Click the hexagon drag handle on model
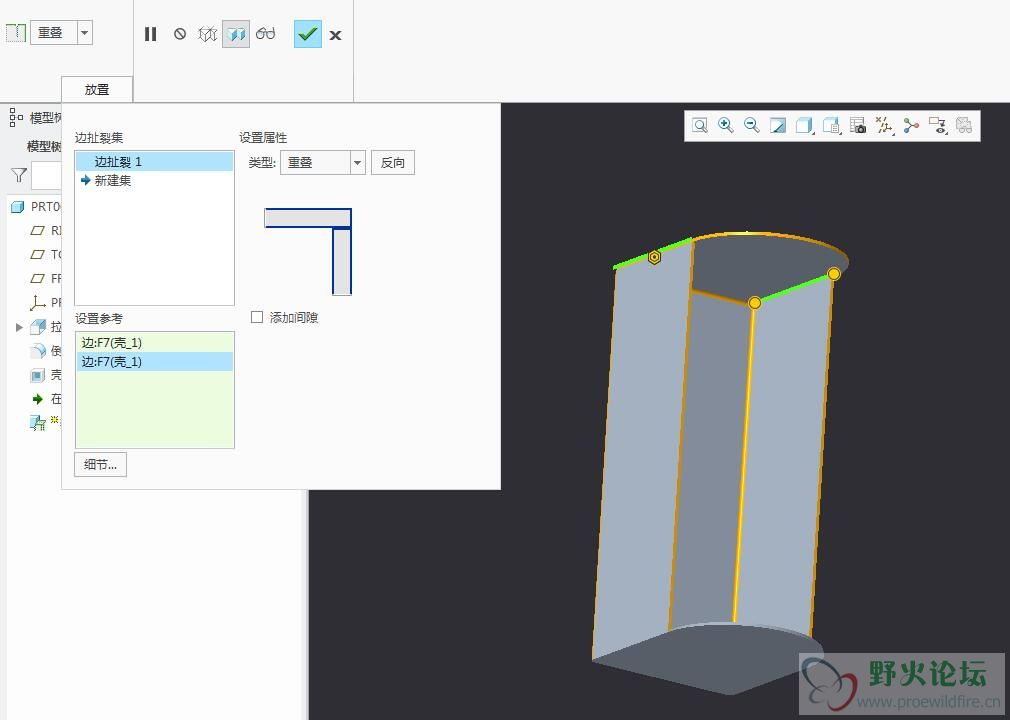 click(654, 257)
